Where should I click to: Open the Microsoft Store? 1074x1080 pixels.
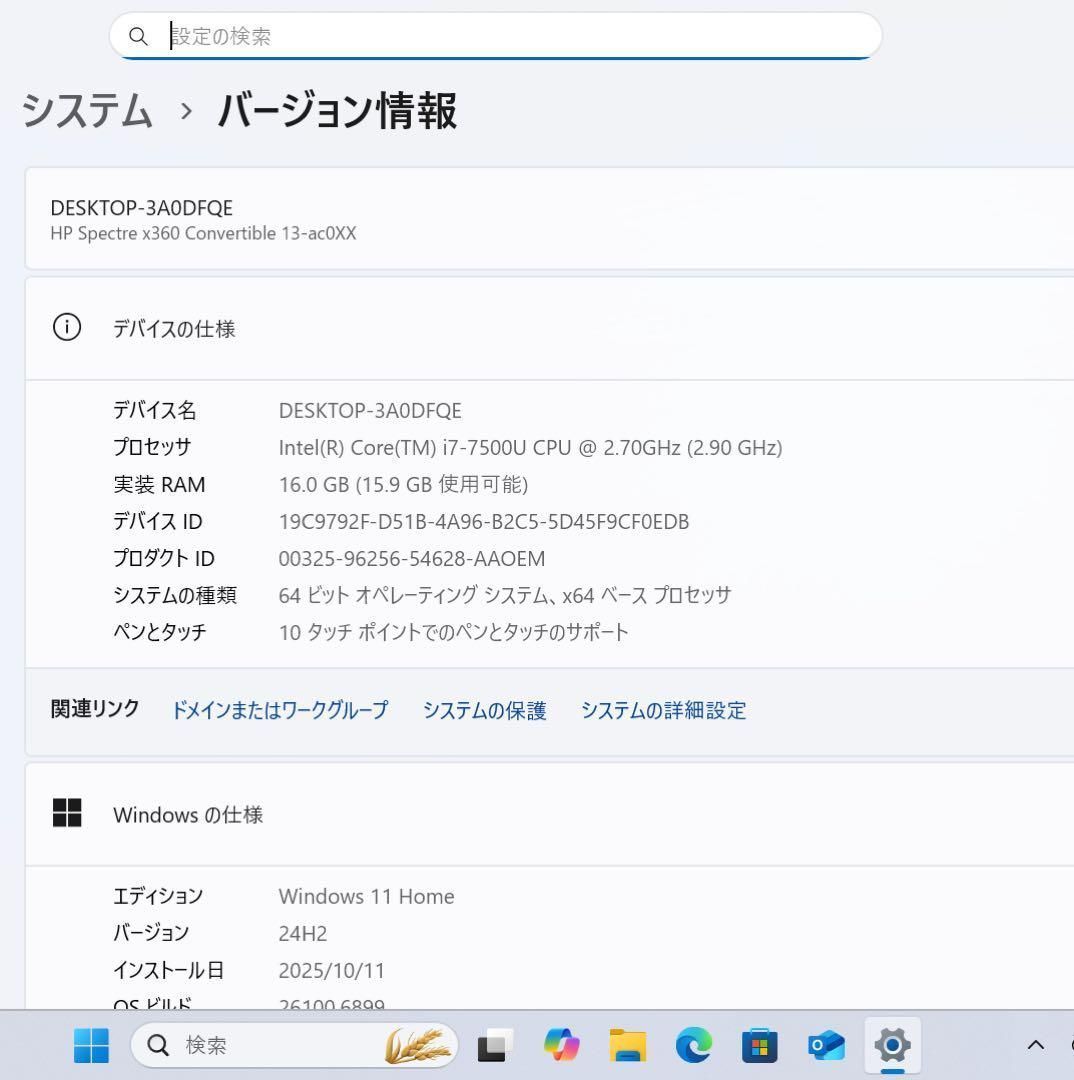(759, 1045)
